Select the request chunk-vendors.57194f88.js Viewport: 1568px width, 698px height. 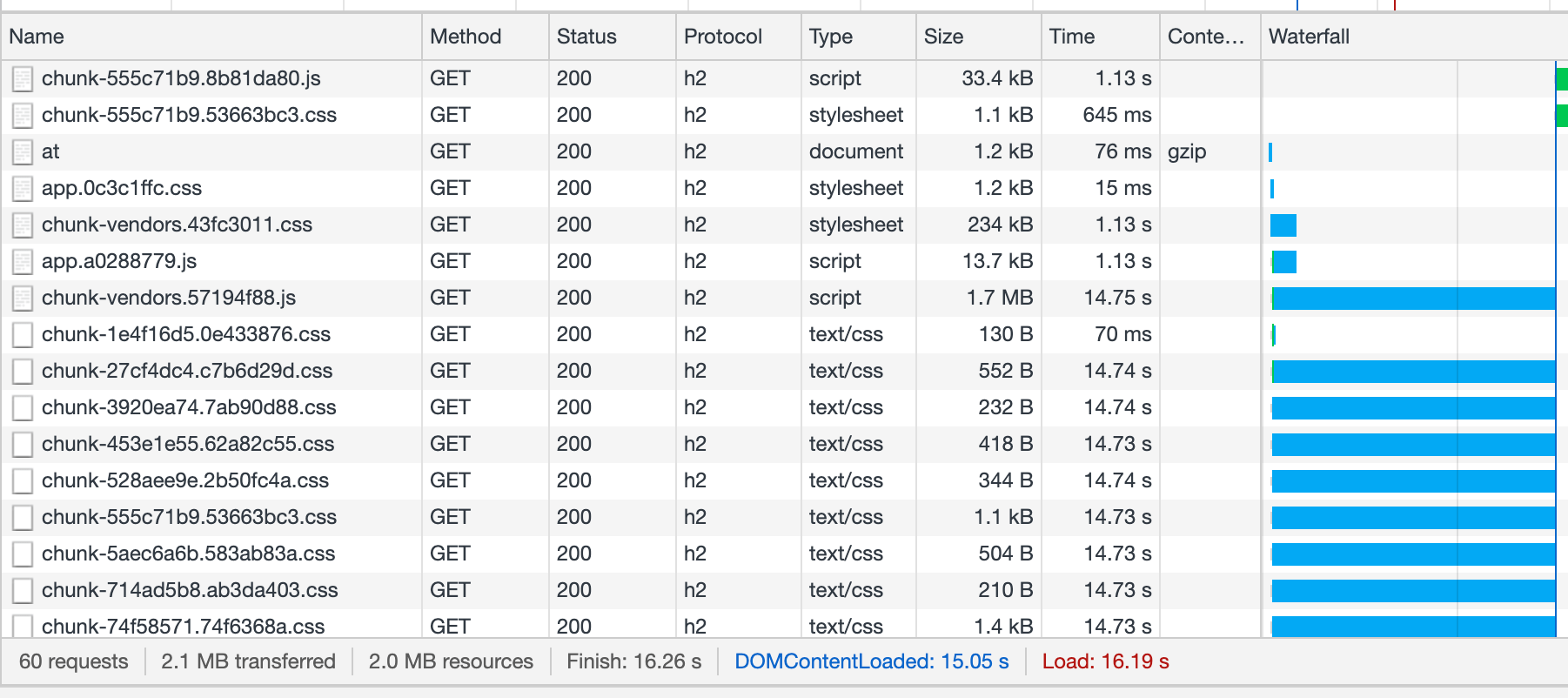click(x=169, y=298)
